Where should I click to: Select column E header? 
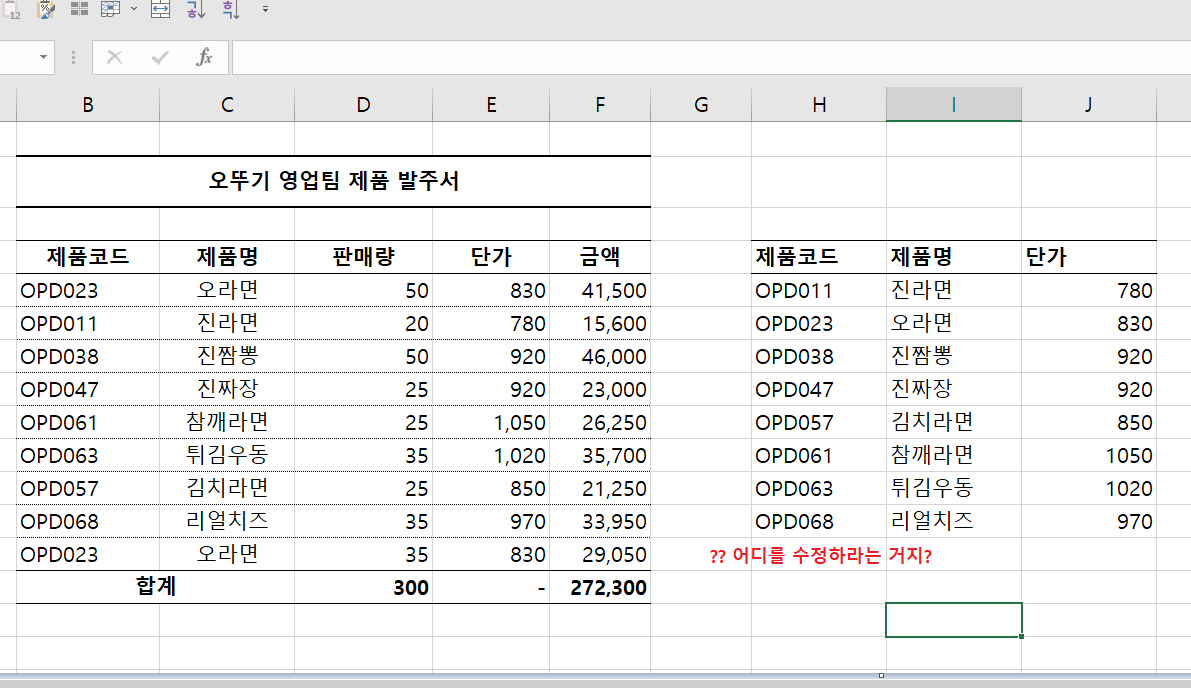[x=491, y=105]
